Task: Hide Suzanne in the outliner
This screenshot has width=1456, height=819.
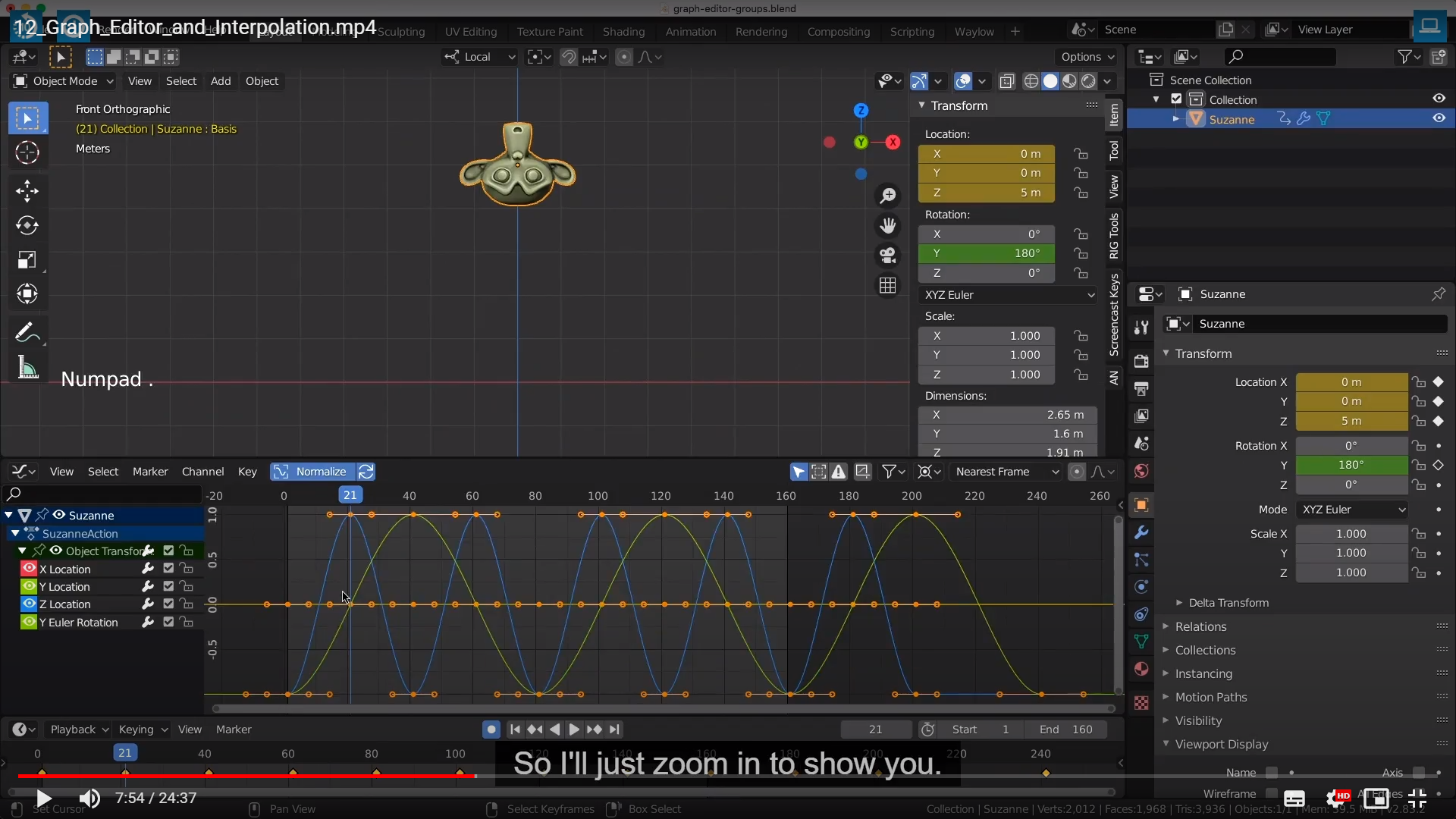Action: coord(1439,118)
